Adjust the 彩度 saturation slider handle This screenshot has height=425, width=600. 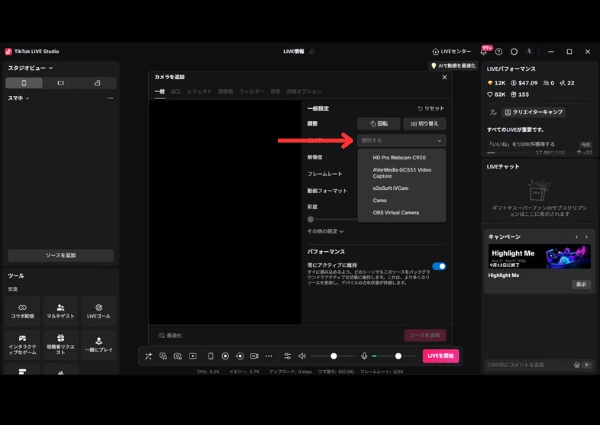311,220
